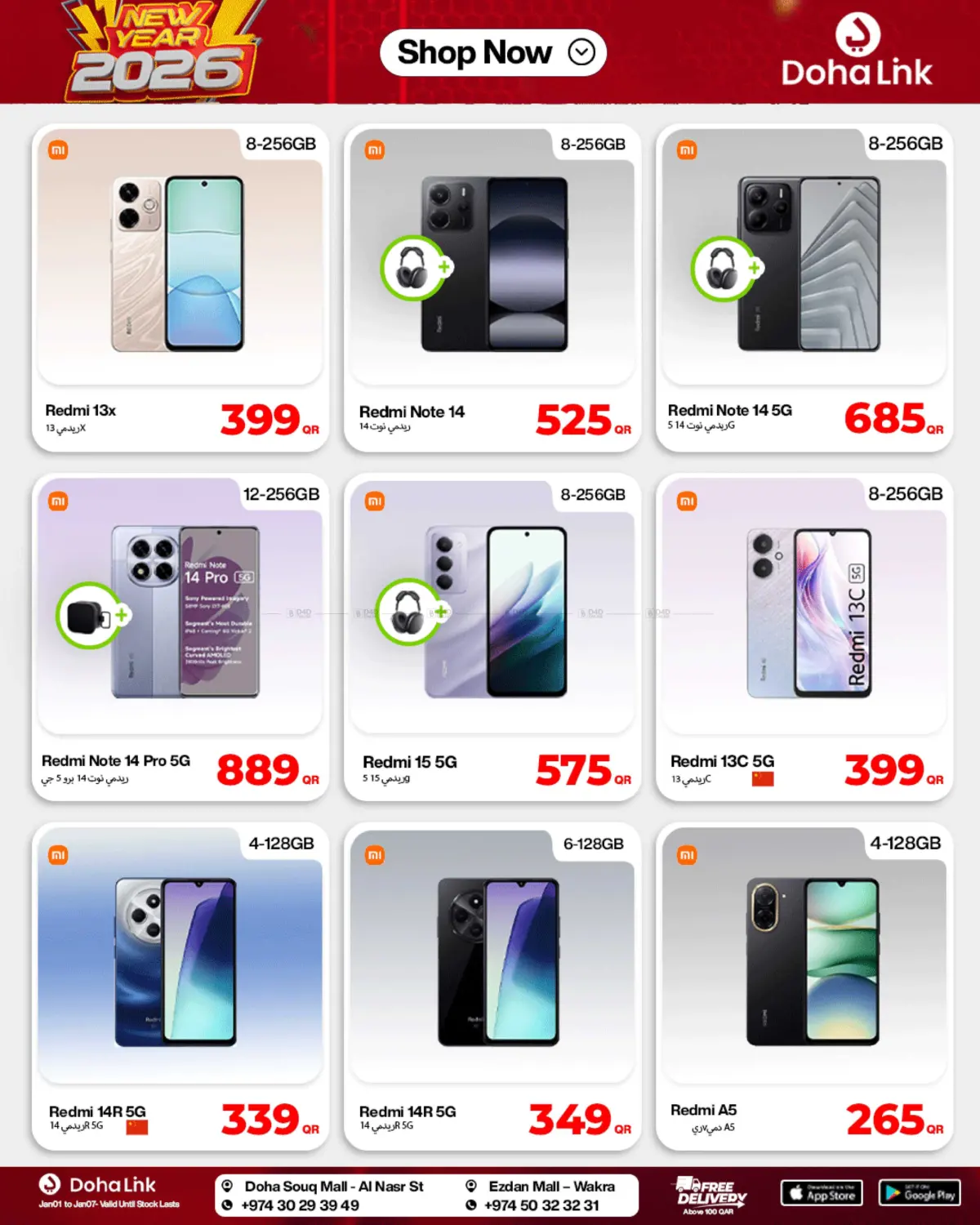Expand the Shop Now chevron arrow
980x1225 pixels.
pyautogui.click(x=581, y=53)
